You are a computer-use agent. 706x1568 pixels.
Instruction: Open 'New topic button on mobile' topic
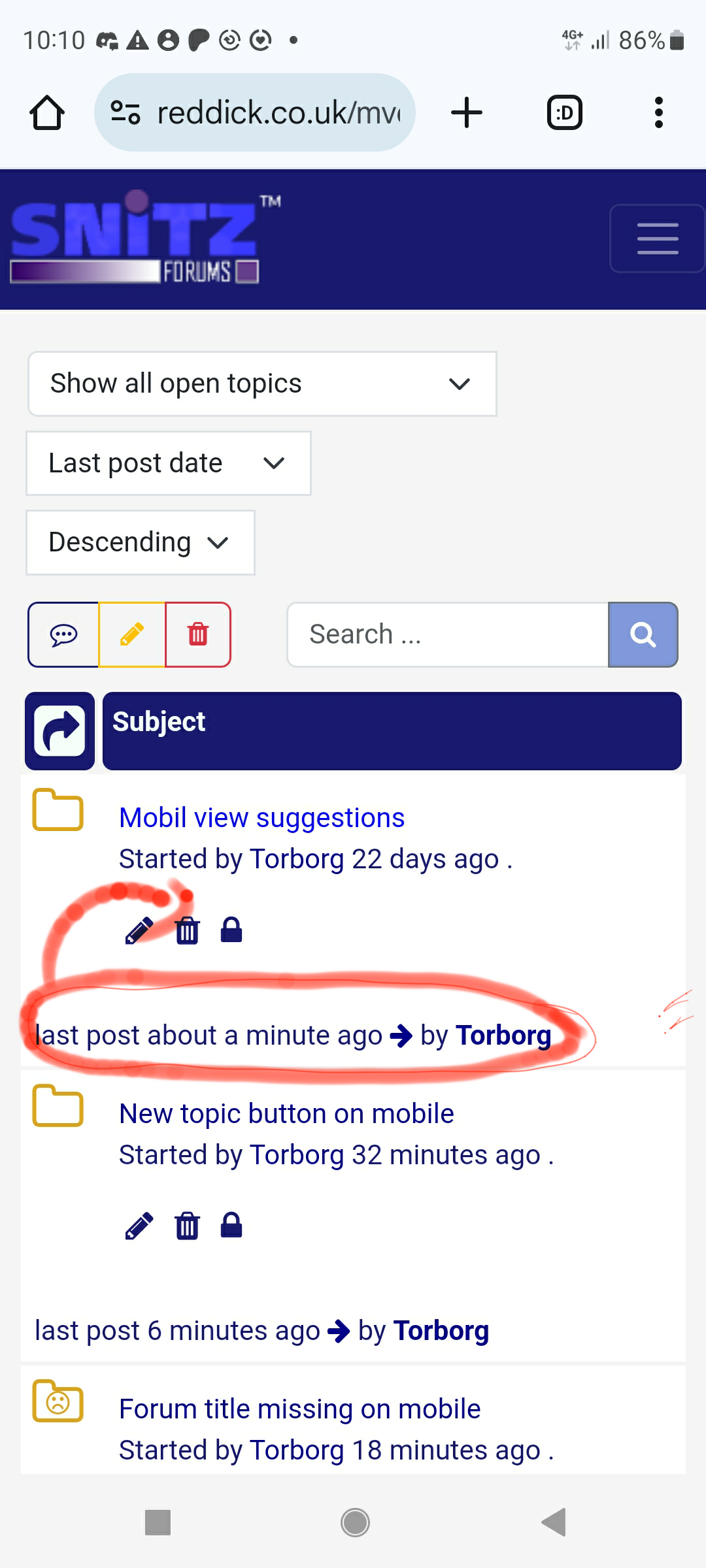286,1114
